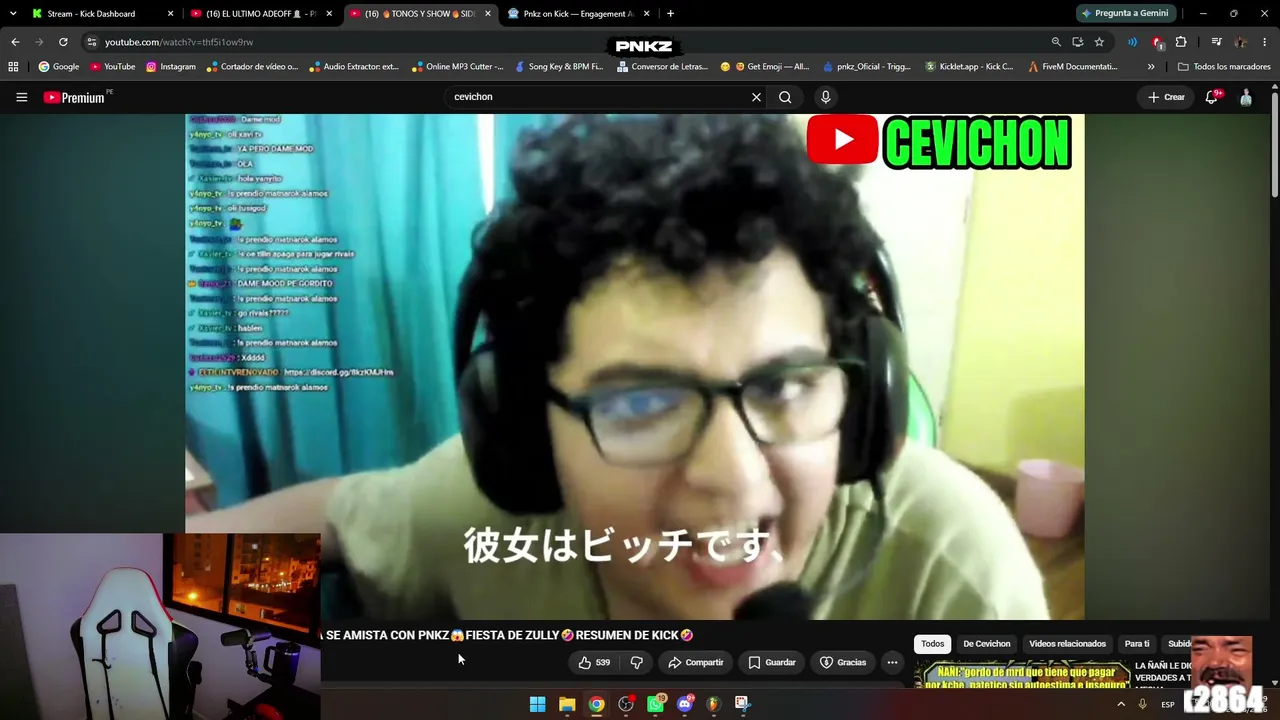Select the 'De Cevichon' filter chip
Image resolution: width=1280 pixels, height=720 pixels.
click(986, 644)
